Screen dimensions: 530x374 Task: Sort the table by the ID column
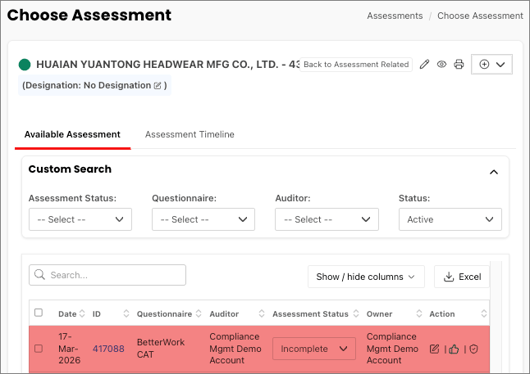click(x=126, y=313)
